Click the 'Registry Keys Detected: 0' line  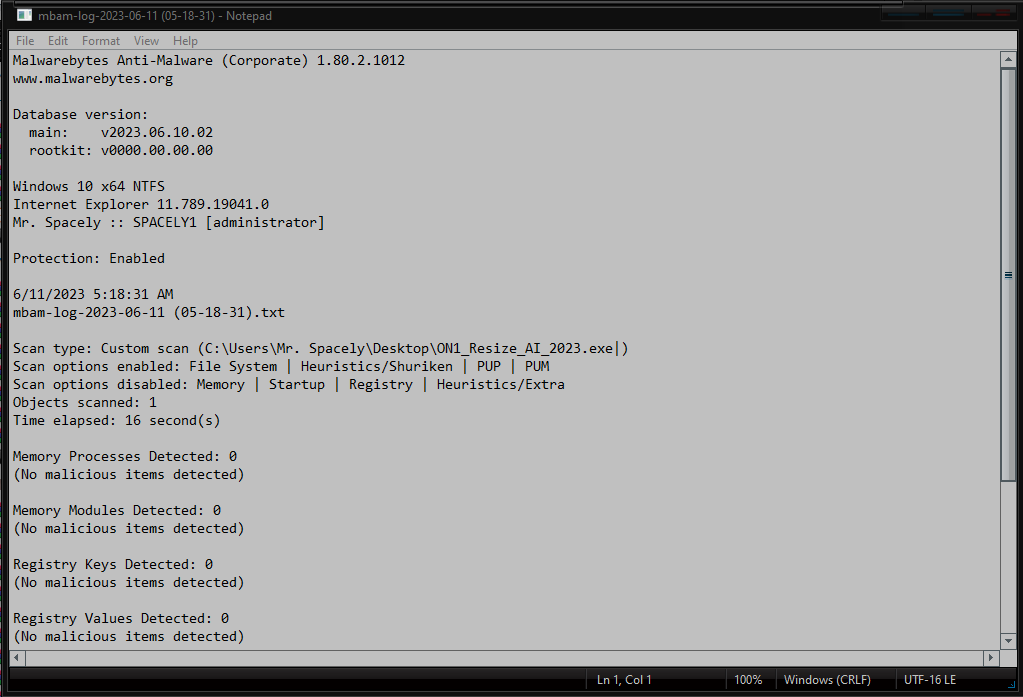click(x=113, y=565)
